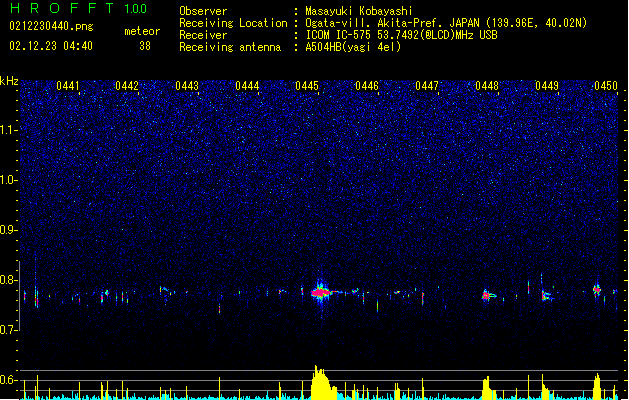Click the 0449 time marker

coord(547,86)
